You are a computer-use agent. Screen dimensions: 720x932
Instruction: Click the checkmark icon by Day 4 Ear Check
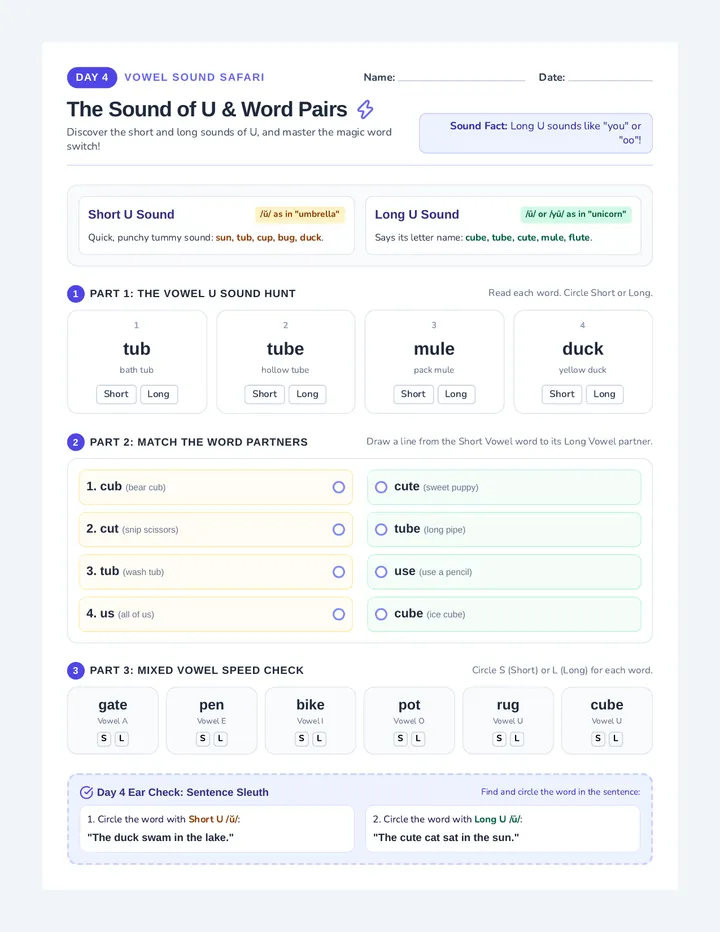(x=86, y=792)
